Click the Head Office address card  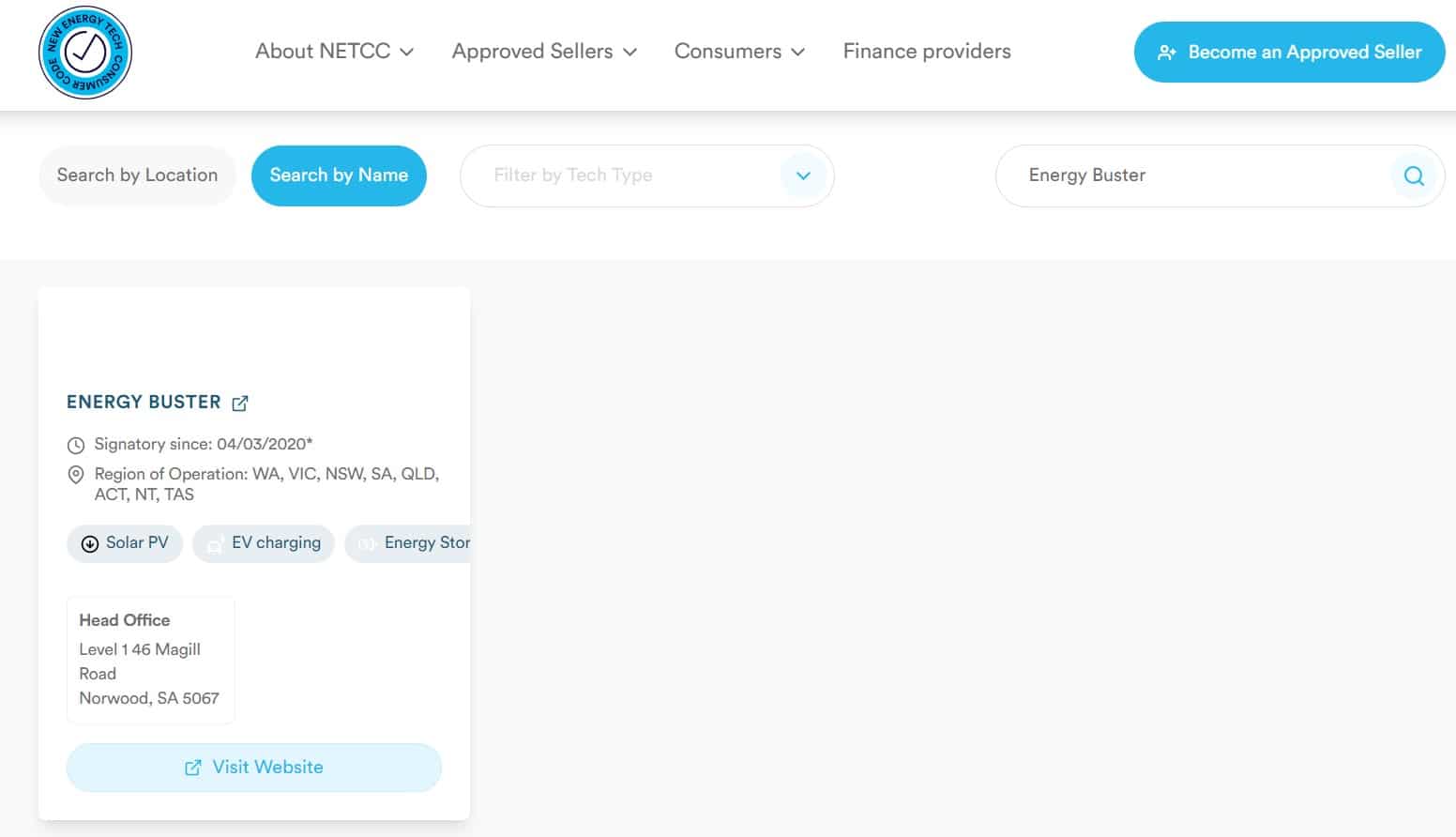[x=151, y=660]
